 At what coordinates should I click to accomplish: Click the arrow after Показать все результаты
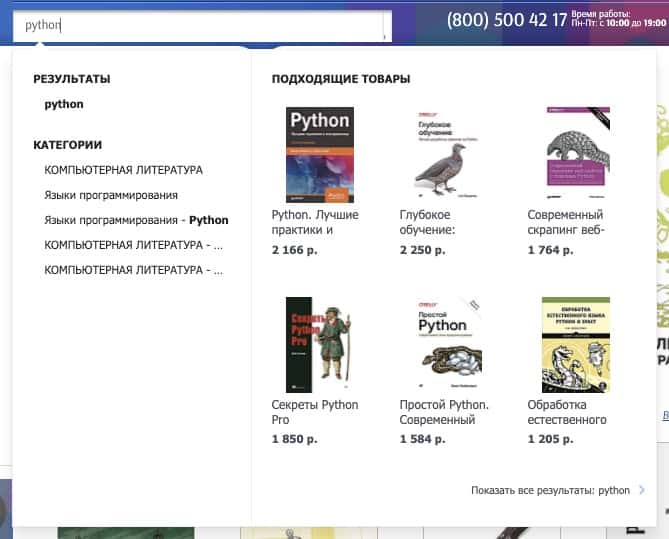(641, 490)
